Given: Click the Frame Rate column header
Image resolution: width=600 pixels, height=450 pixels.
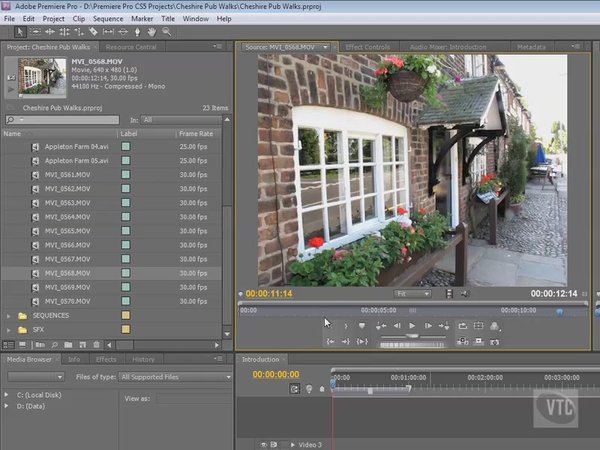Looking at the screenshot, I should point(195,133).
